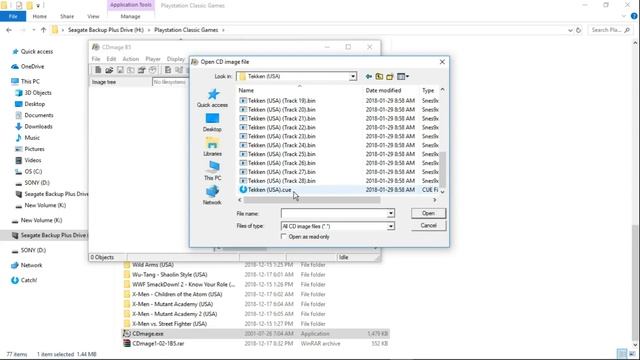Click Explorer help question mark icon

click(634, 16)
